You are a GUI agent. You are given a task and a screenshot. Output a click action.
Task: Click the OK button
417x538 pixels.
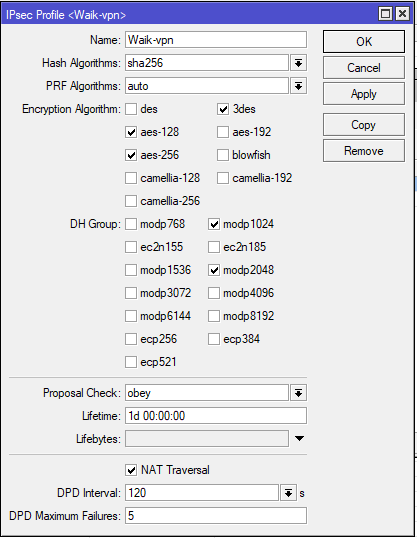(364, 42)
